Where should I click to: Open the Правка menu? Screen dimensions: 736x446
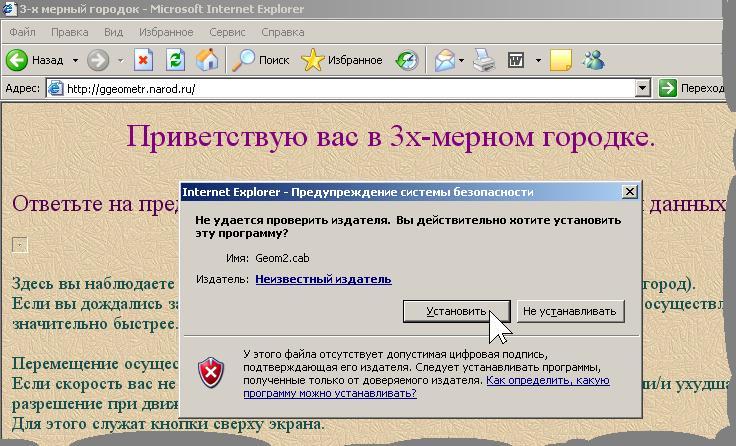pos(69,32)
